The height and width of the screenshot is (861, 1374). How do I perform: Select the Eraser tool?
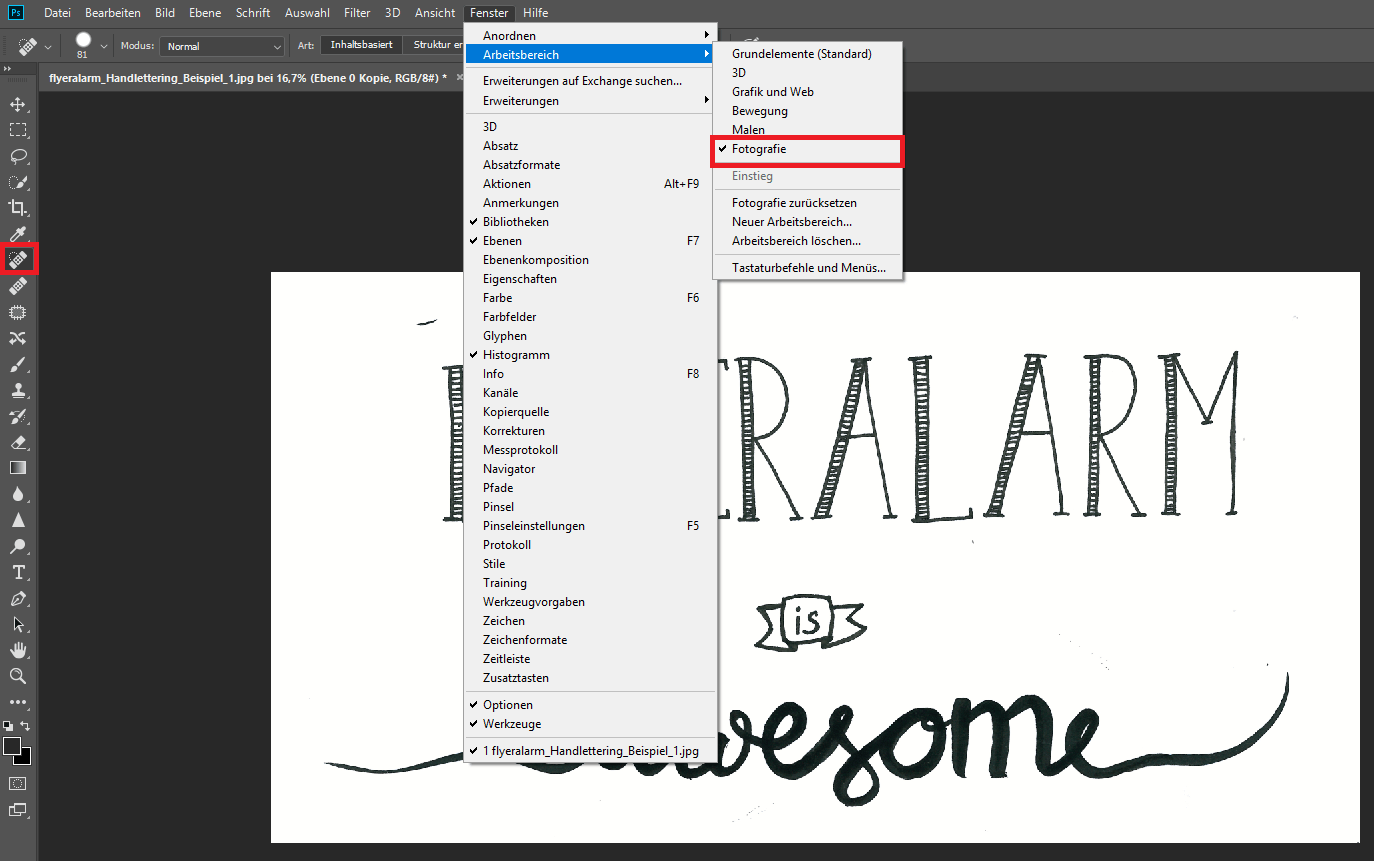click(18, 442)
